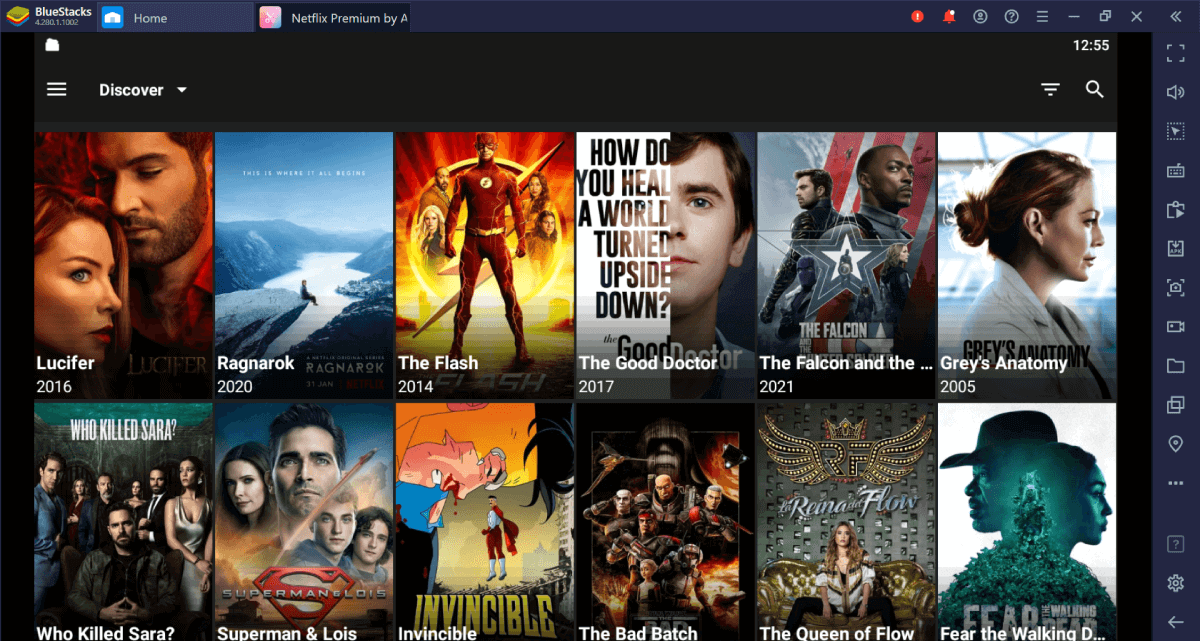Click the 12:55 clock in status bar
The width and height of the screenshot is (1200, 641).
point(1091,45)
